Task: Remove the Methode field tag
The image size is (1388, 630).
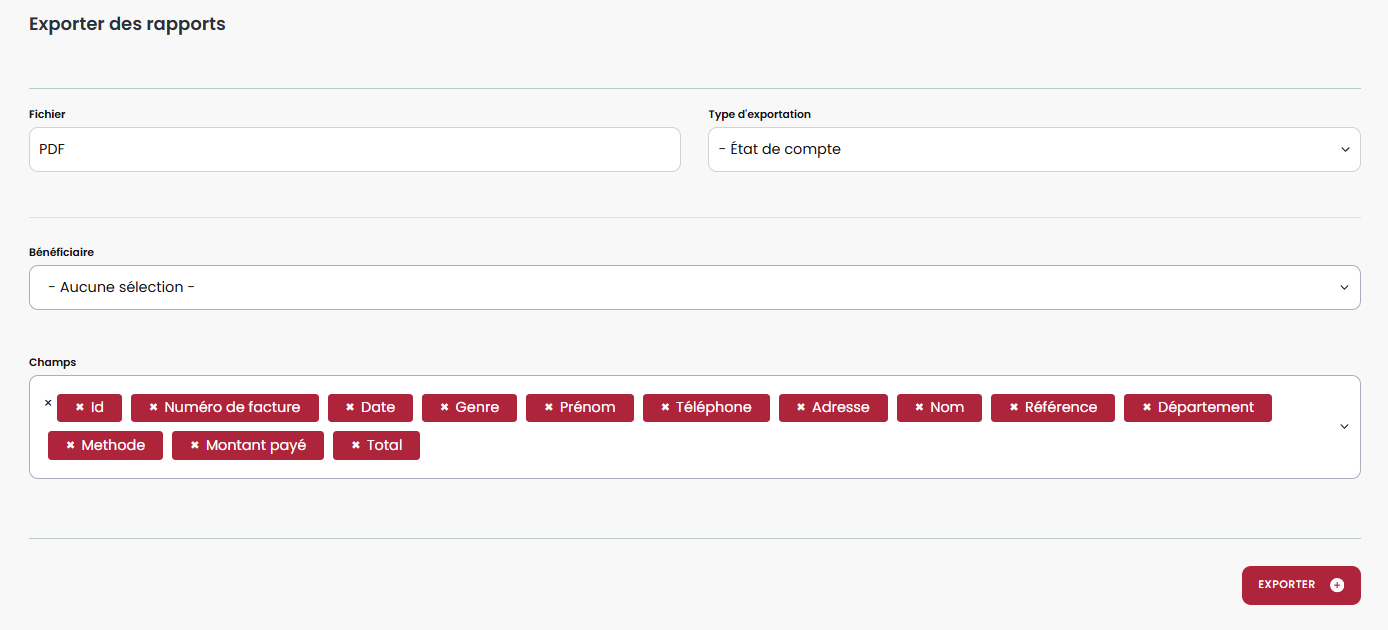Action: click(x=70, y=446)
